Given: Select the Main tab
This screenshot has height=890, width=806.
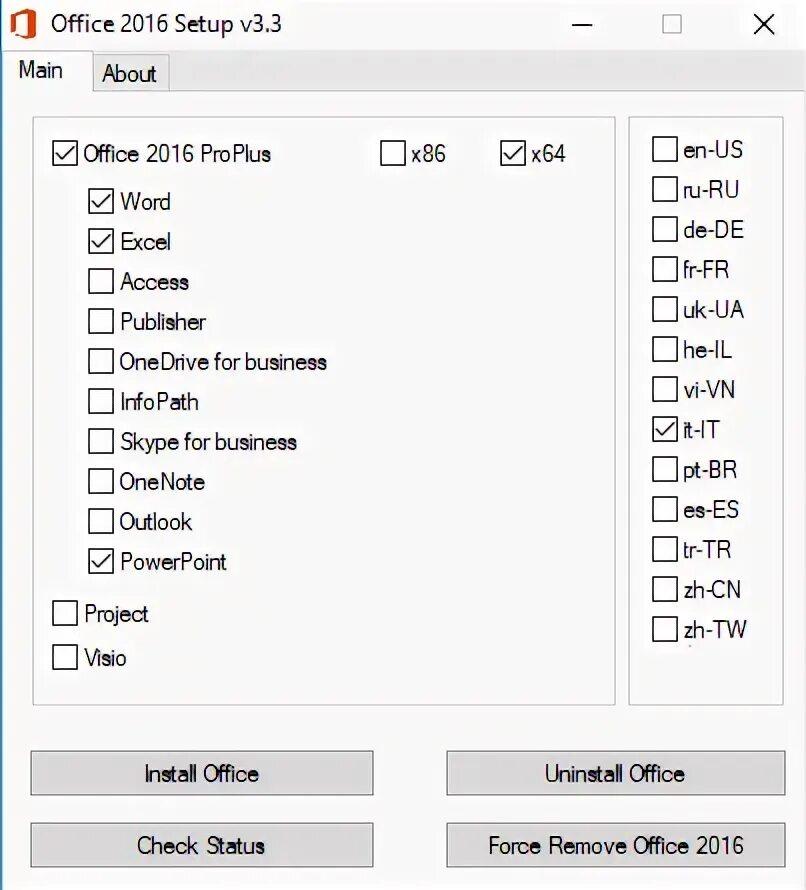Looking at the screenshot, I should coord(41,71).
